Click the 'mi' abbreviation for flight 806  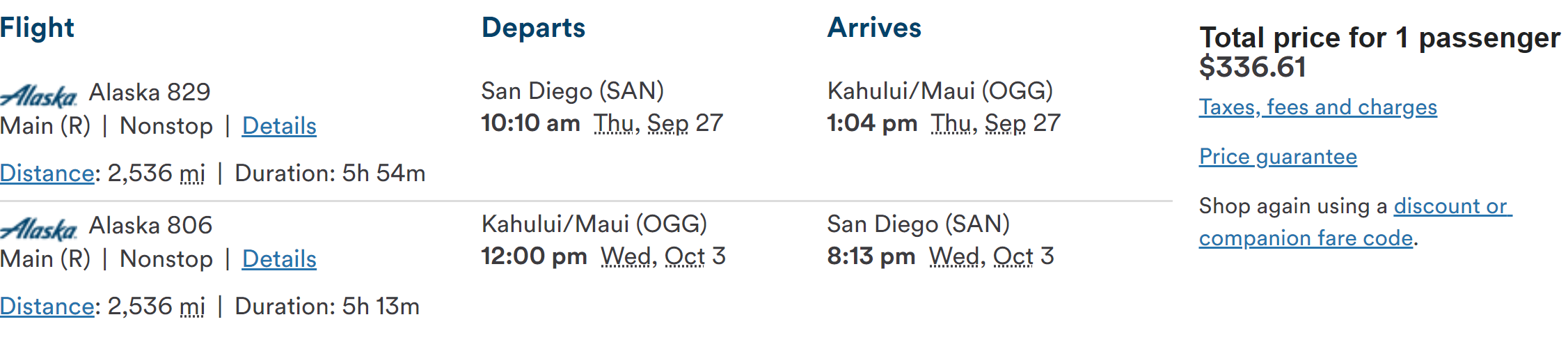[x=192, y=307]
